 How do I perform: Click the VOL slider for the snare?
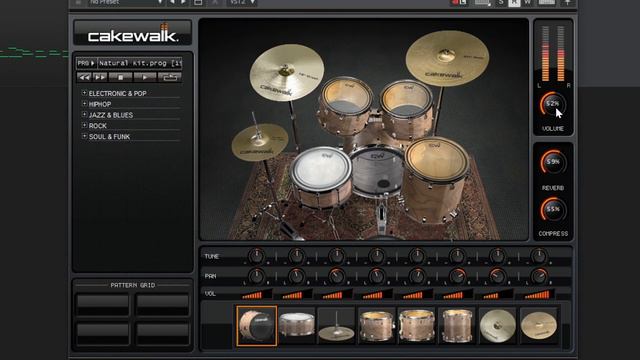click(x=297, y=294)
